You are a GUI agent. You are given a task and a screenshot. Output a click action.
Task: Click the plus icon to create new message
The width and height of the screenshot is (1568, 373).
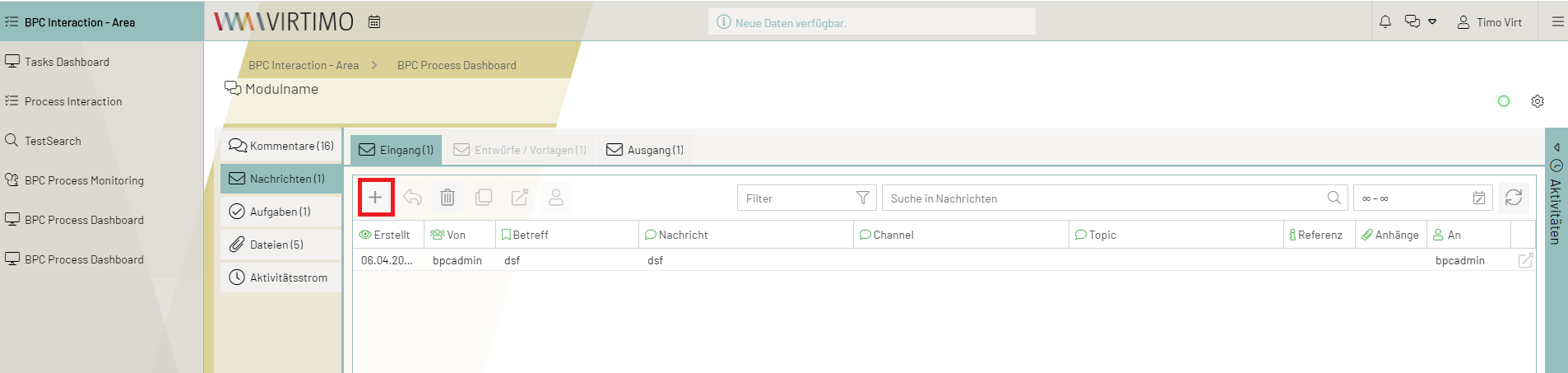coord(375,198)
